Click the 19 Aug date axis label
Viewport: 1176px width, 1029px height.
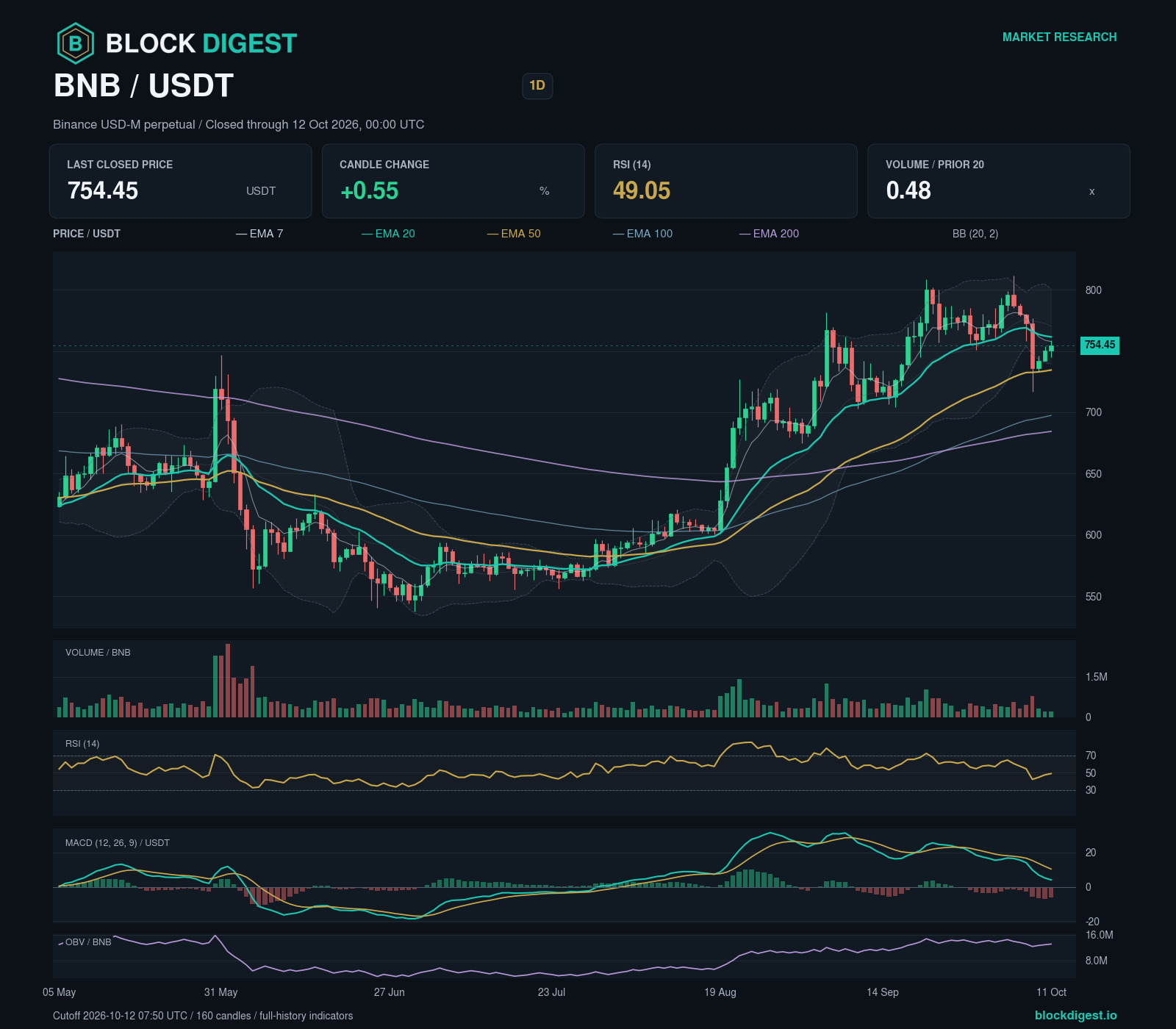tap(720, 992)
